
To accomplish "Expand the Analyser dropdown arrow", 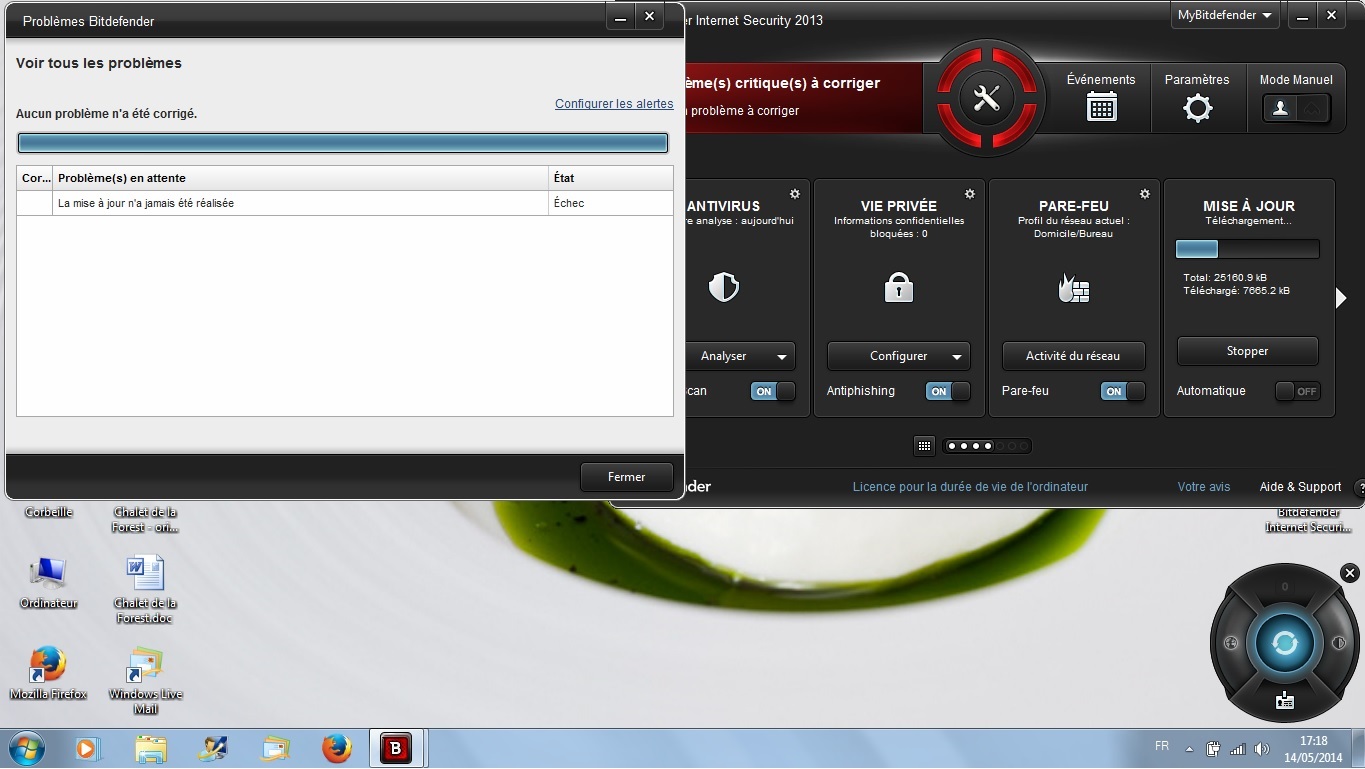I will (781, 357).
